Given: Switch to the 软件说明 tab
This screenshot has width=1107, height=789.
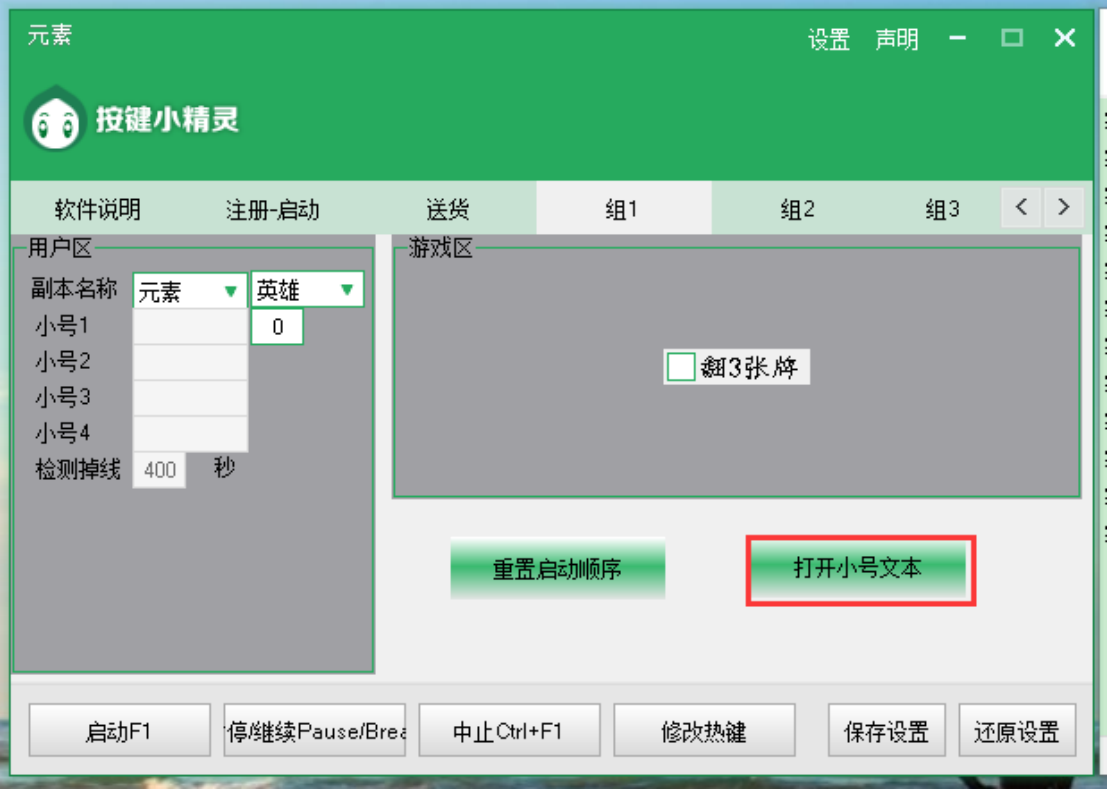Looking at the screenshot, I should click(97, 210).
